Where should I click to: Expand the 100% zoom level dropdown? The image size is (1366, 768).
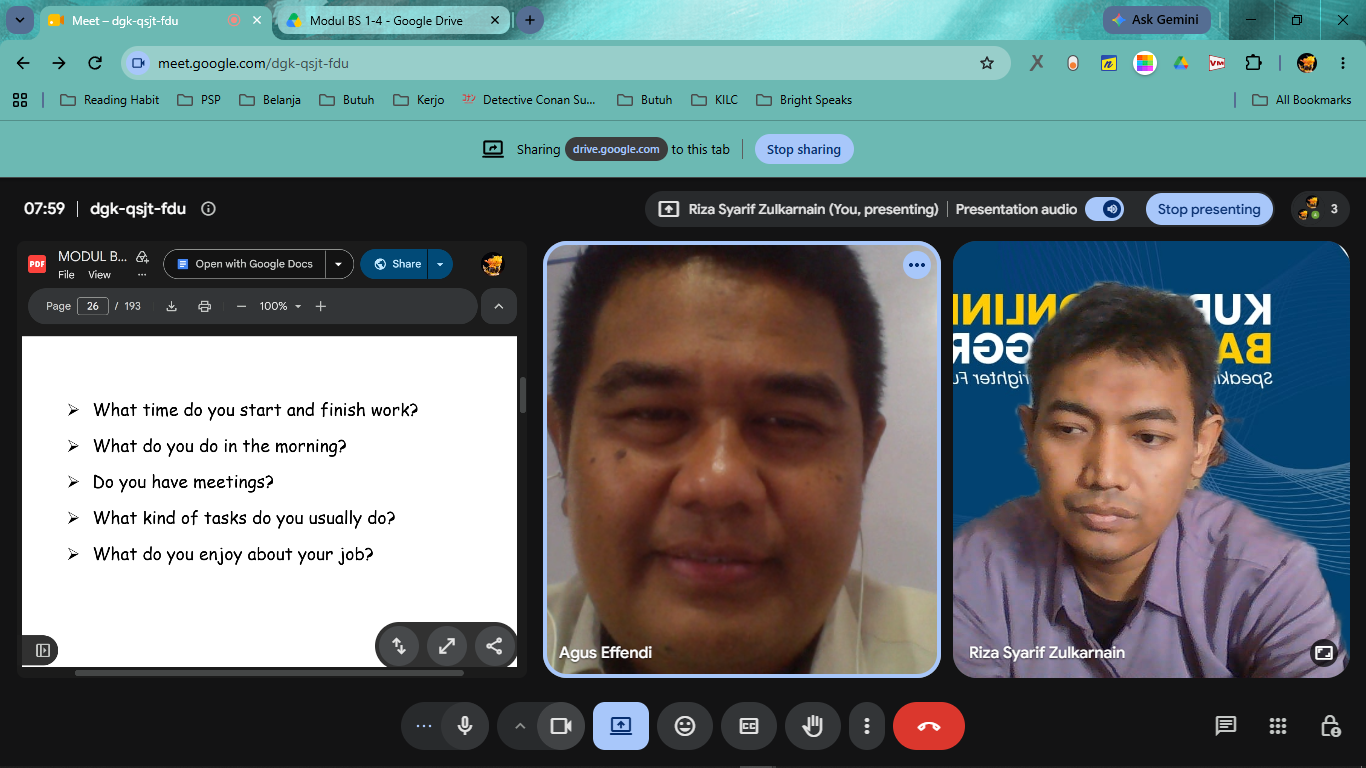[x=280, y=306]
